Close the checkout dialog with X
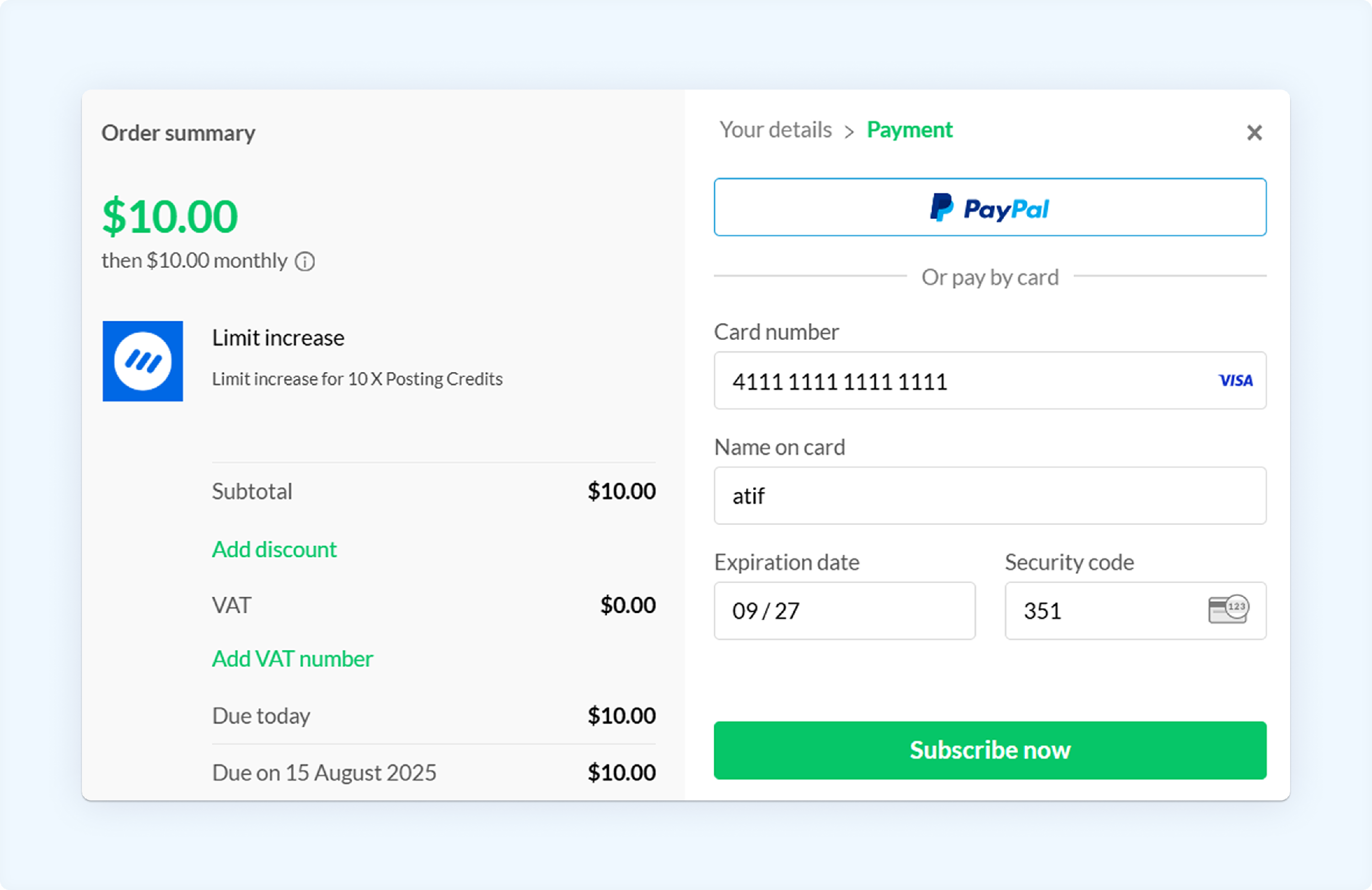The image size is (1372, 890). point(1254,133)
